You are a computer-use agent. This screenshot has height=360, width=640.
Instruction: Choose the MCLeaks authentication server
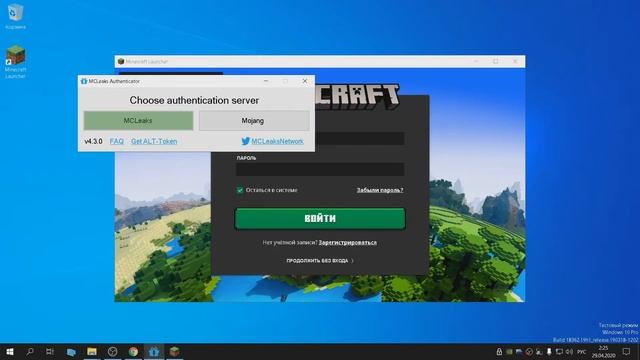[138, 121]
